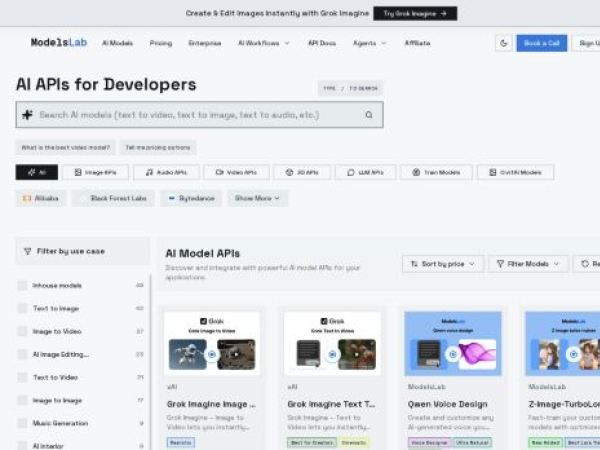Click the funnel icon beside Filter by use case
The image size is (600, 450).
tap(27, 251)
